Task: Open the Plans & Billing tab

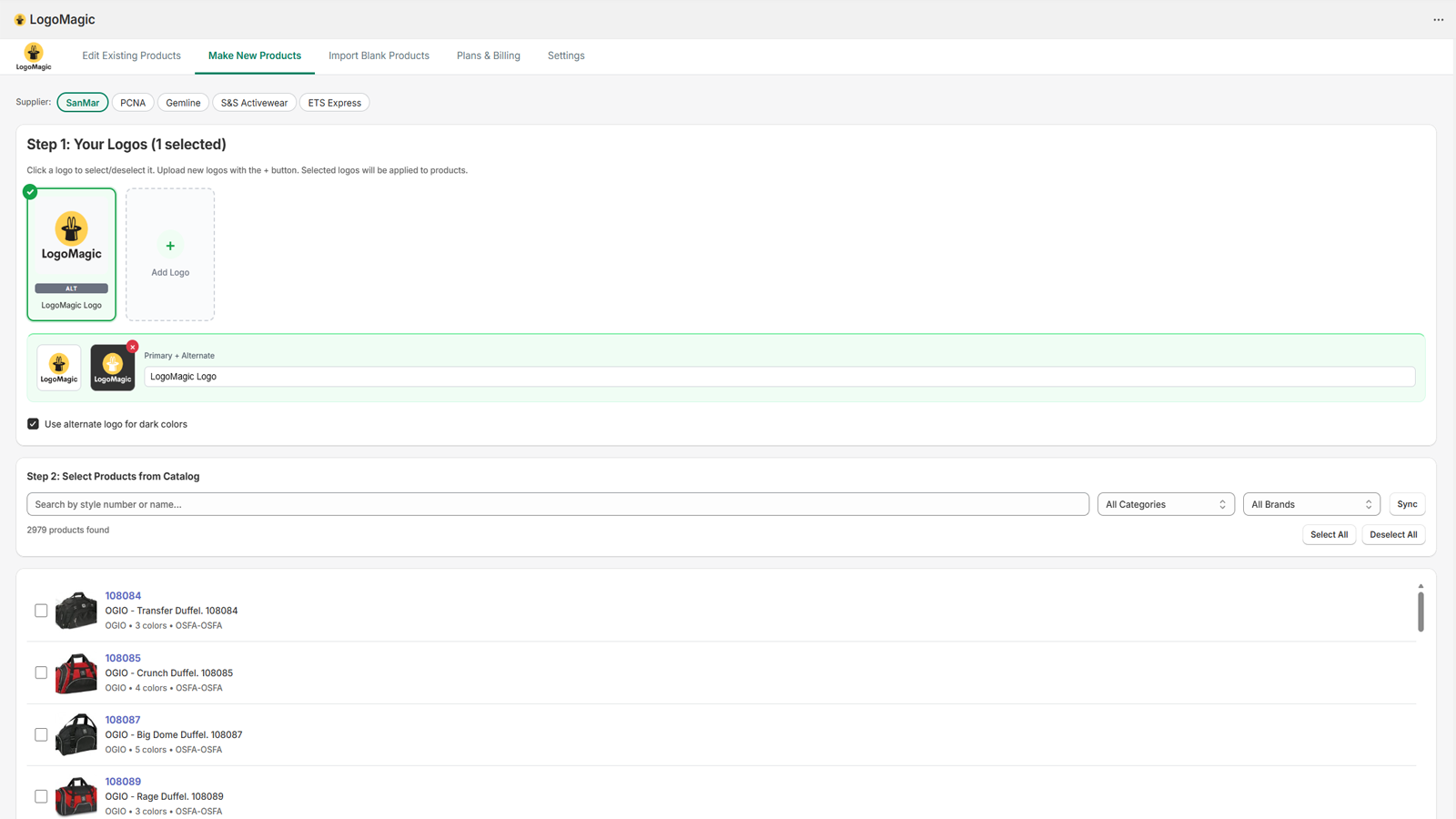Action: 489,56
